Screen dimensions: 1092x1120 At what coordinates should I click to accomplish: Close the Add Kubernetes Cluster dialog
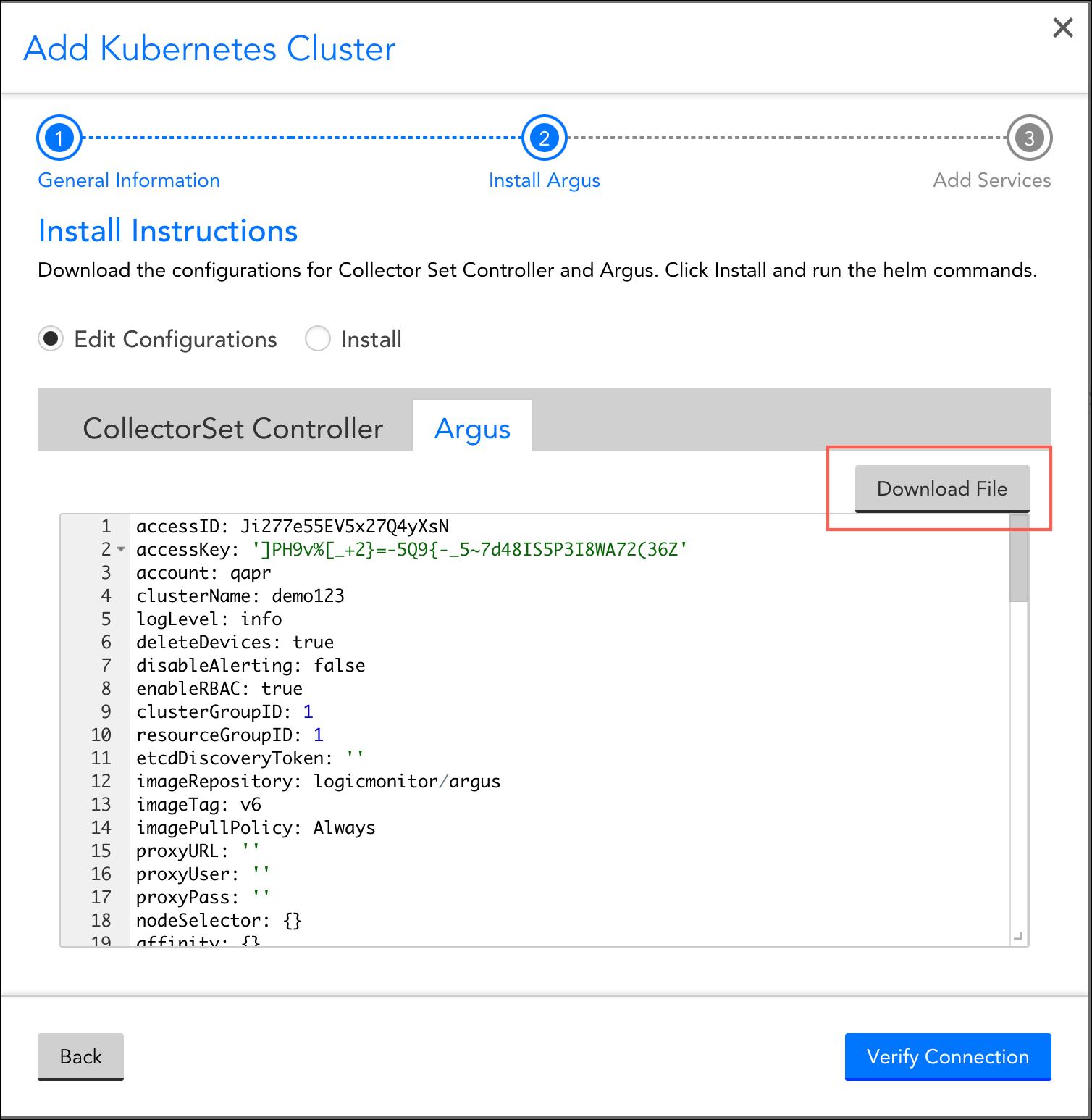[1062, 28]
